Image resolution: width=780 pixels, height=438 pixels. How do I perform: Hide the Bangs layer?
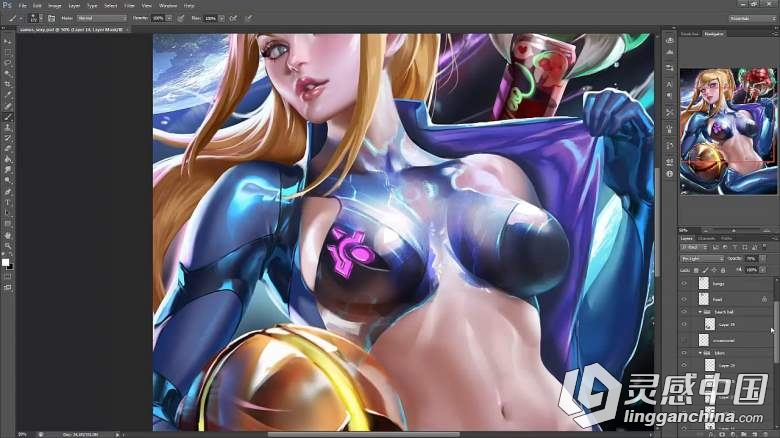tap(684, 283)
